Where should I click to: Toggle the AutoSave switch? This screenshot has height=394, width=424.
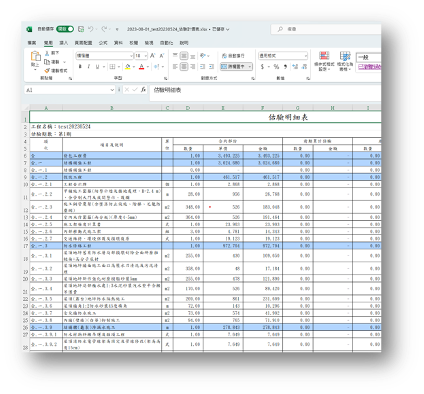click(x=65, y=29)
